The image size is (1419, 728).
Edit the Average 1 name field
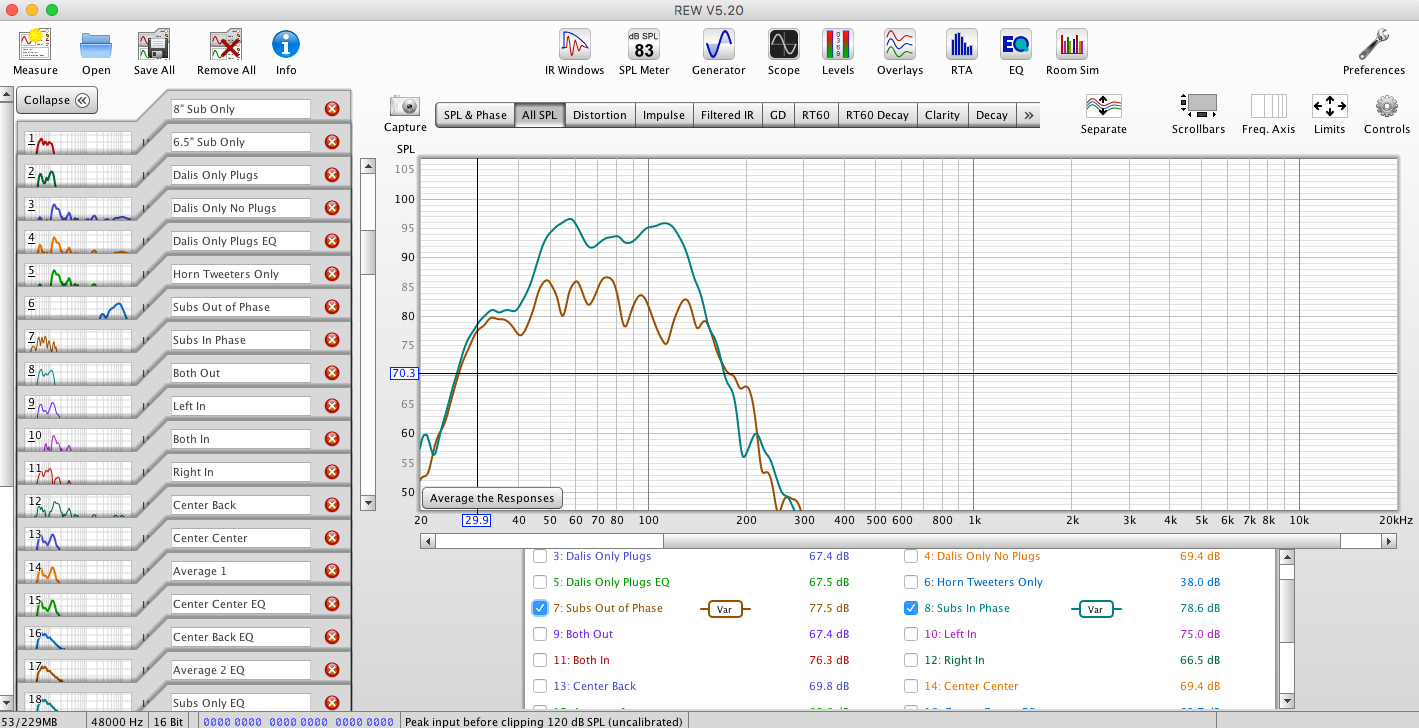coord(241,571)
